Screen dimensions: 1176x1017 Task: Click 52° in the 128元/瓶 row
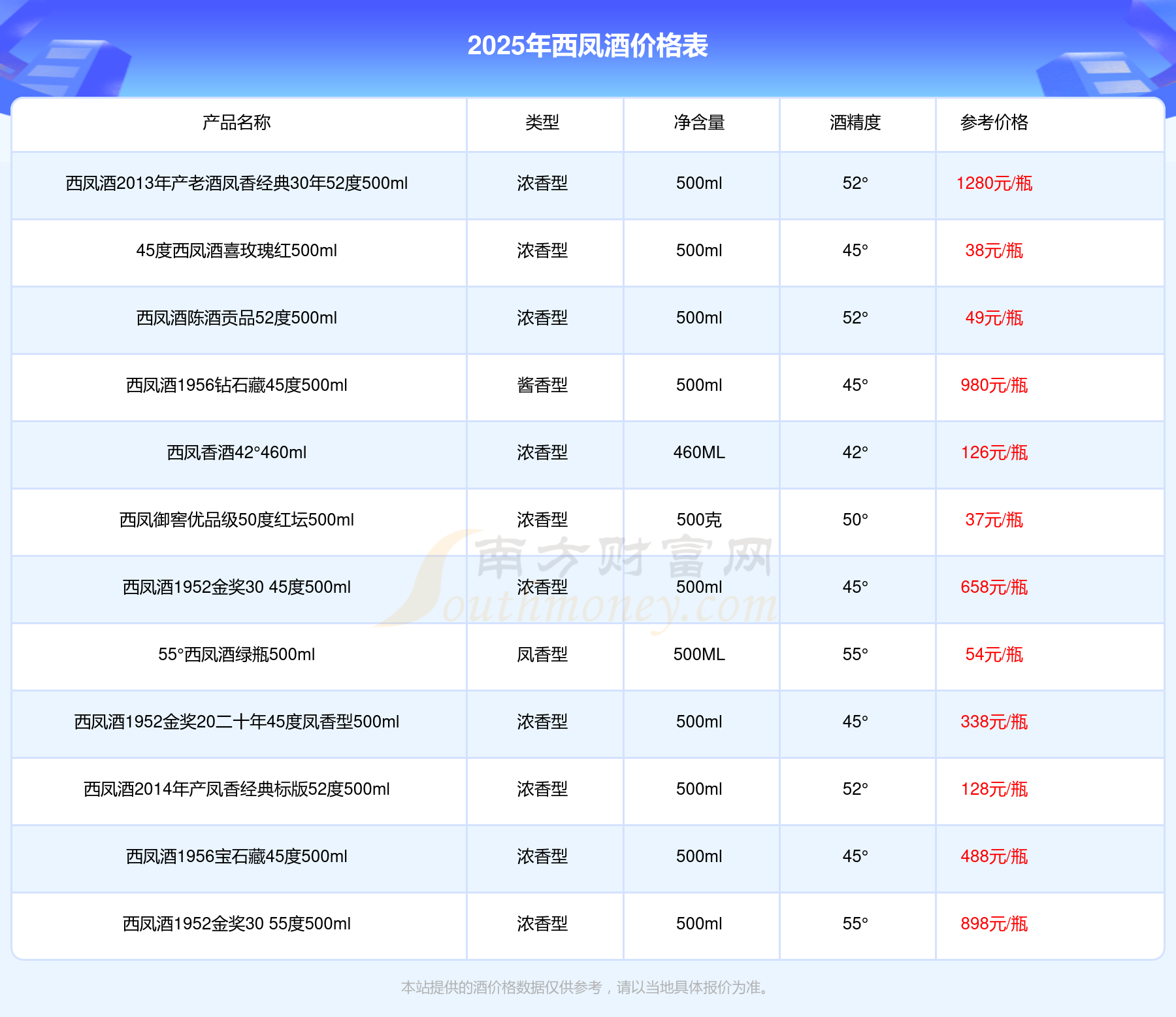[855, 789]
